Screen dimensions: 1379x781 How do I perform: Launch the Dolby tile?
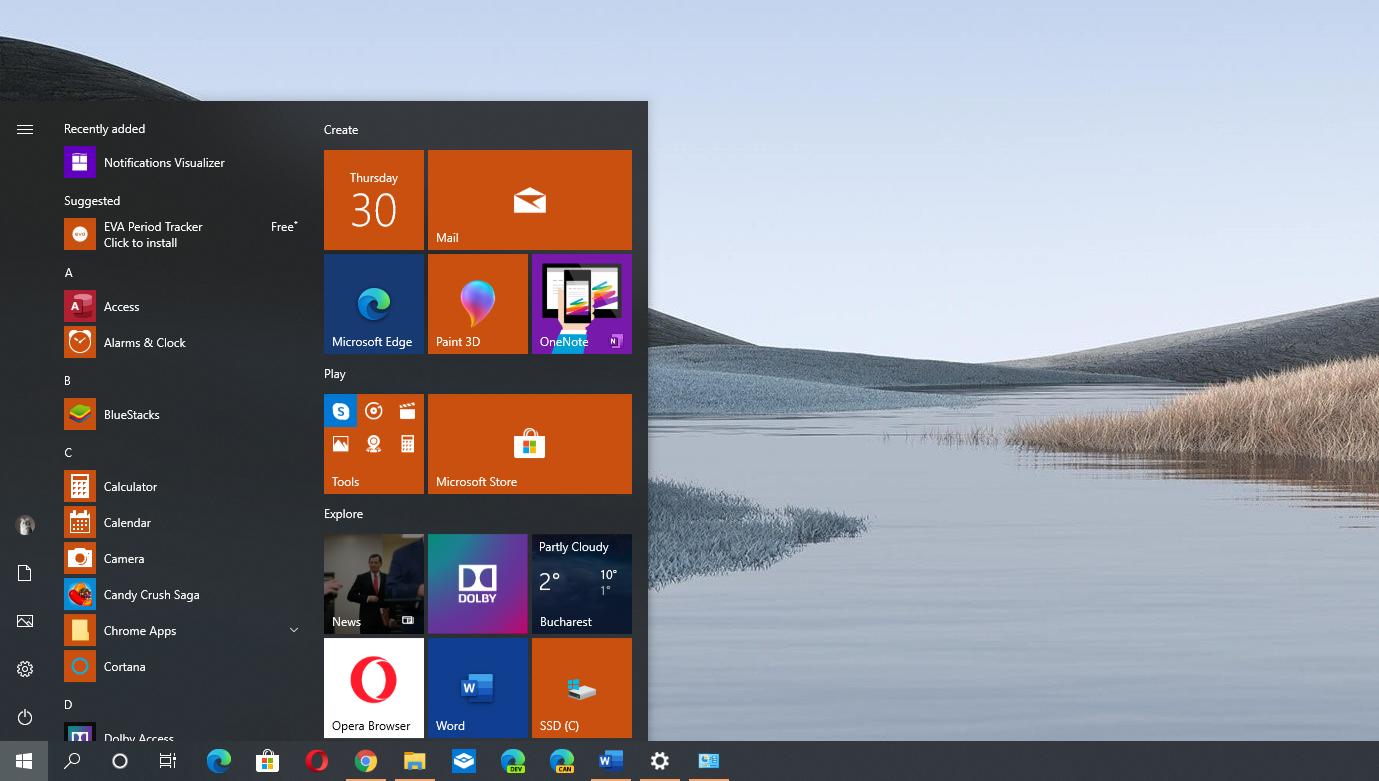pos(478,584)
